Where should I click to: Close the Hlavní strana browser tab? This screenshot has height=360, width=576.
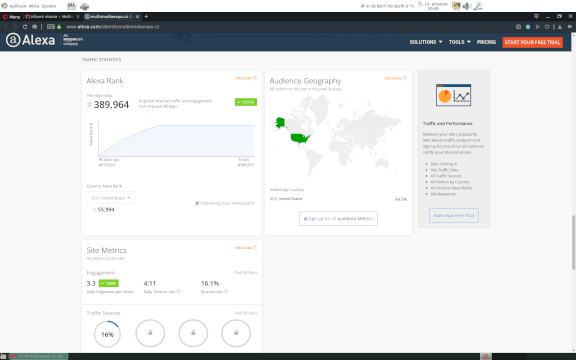(78, 17)
